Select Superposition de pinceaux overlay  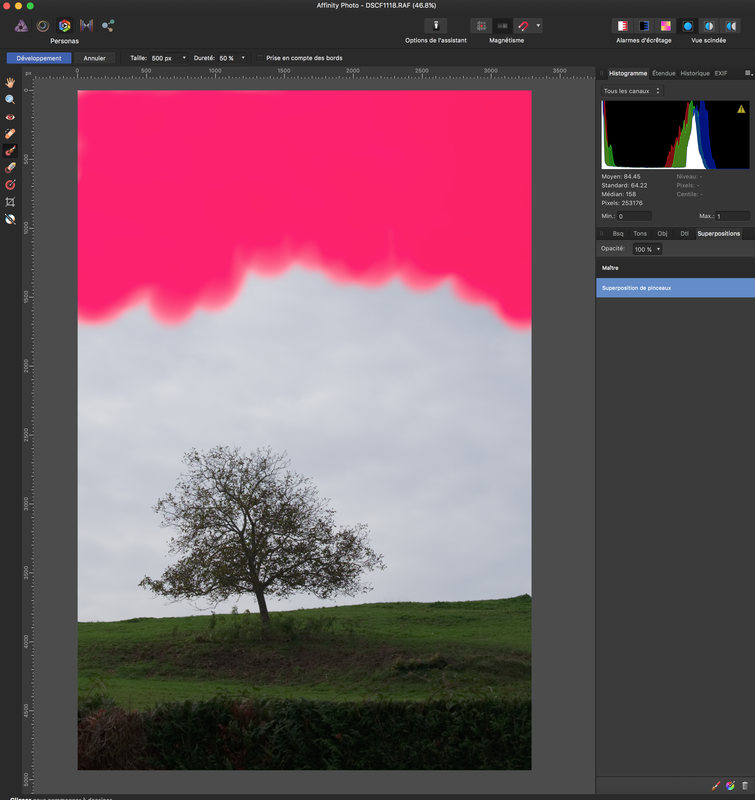tap(675, 288)
